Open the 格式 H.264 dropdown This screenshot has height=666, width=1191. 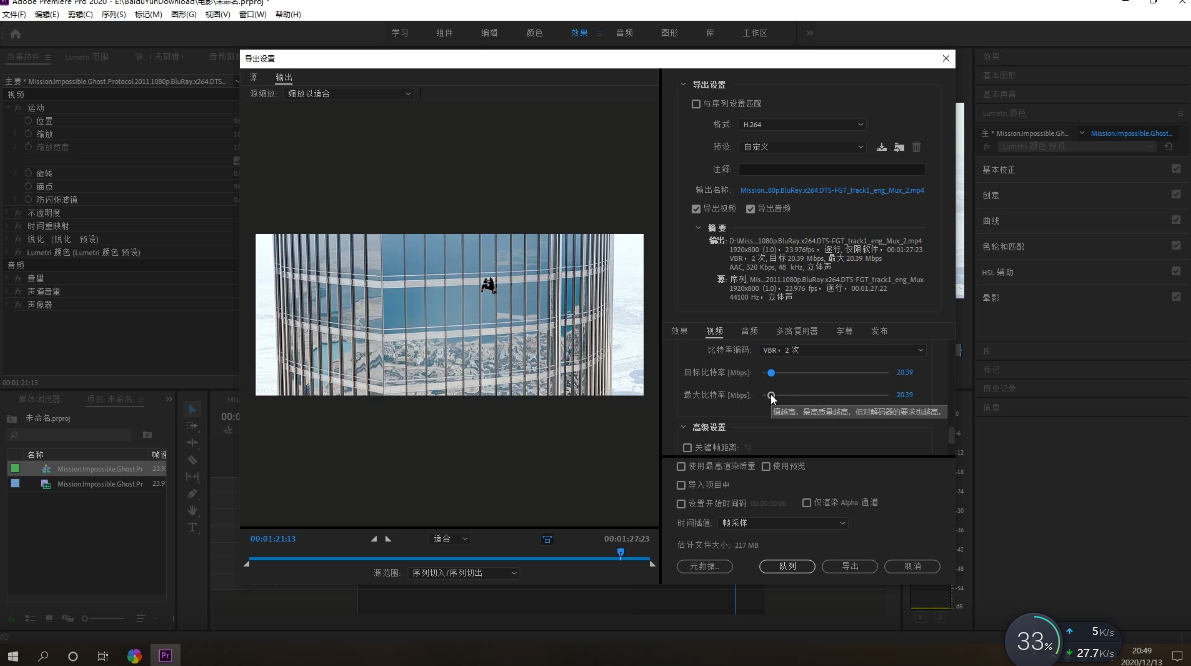tap(802, 125)
